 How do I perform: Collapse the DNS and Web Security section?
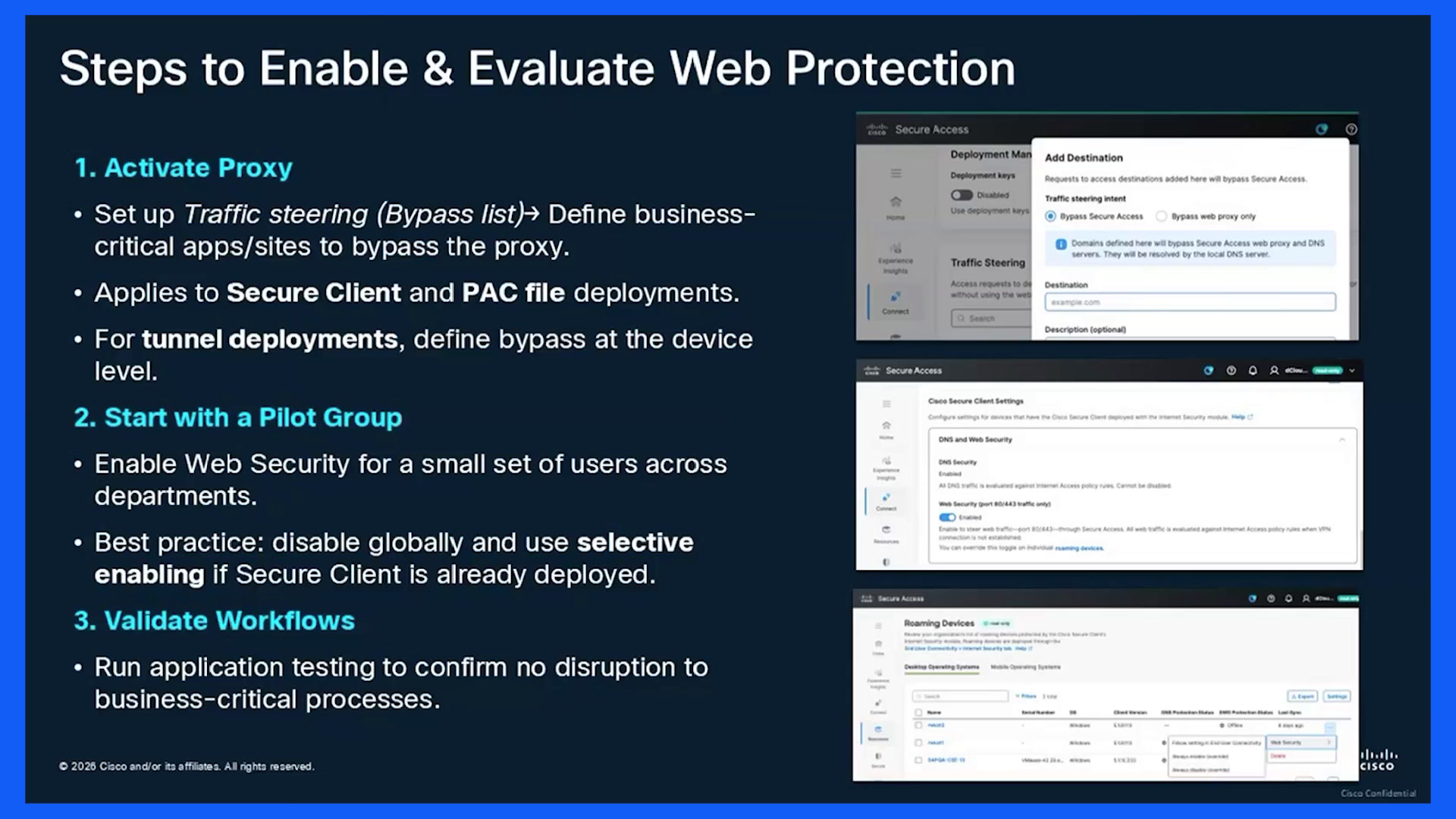click(x=1341, y=440)
